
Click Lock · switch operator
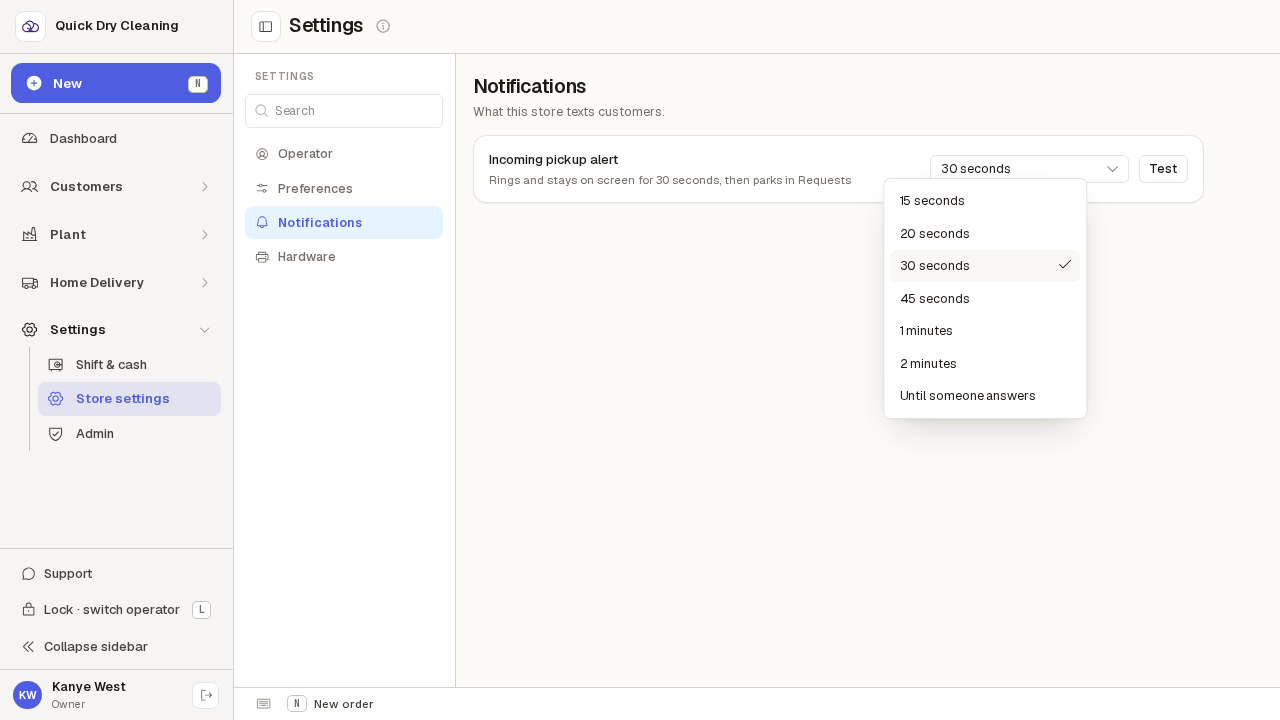pyautogui.click(x=116, y=610)
